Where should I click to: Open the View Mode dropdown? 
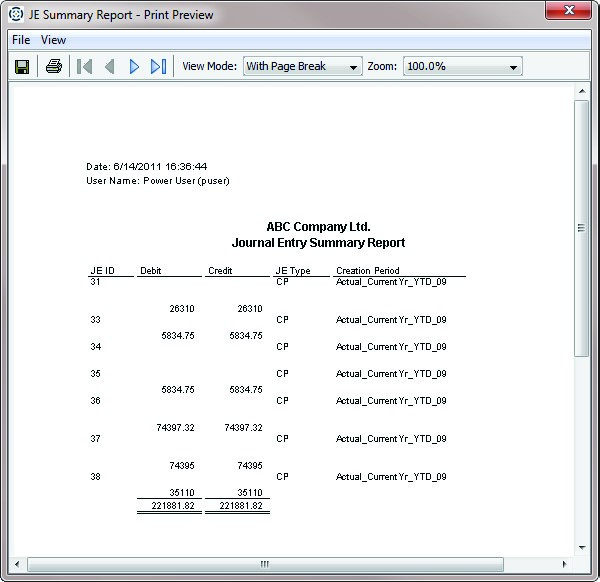tap(302, 66)
